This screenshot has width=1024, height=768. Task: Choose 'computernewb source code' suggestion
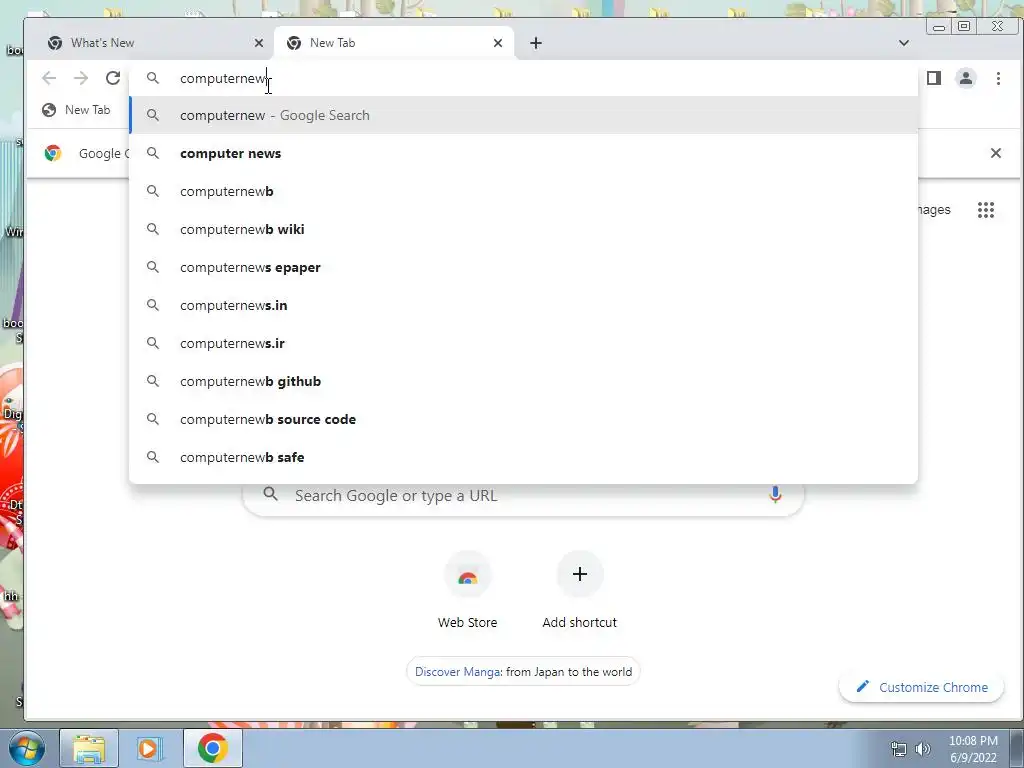tap(523, 419)
